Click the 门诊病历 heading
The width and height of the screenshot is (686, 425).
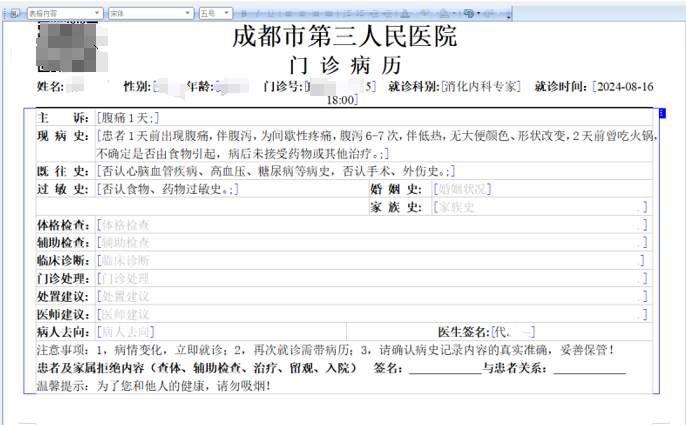coord(345,66)
